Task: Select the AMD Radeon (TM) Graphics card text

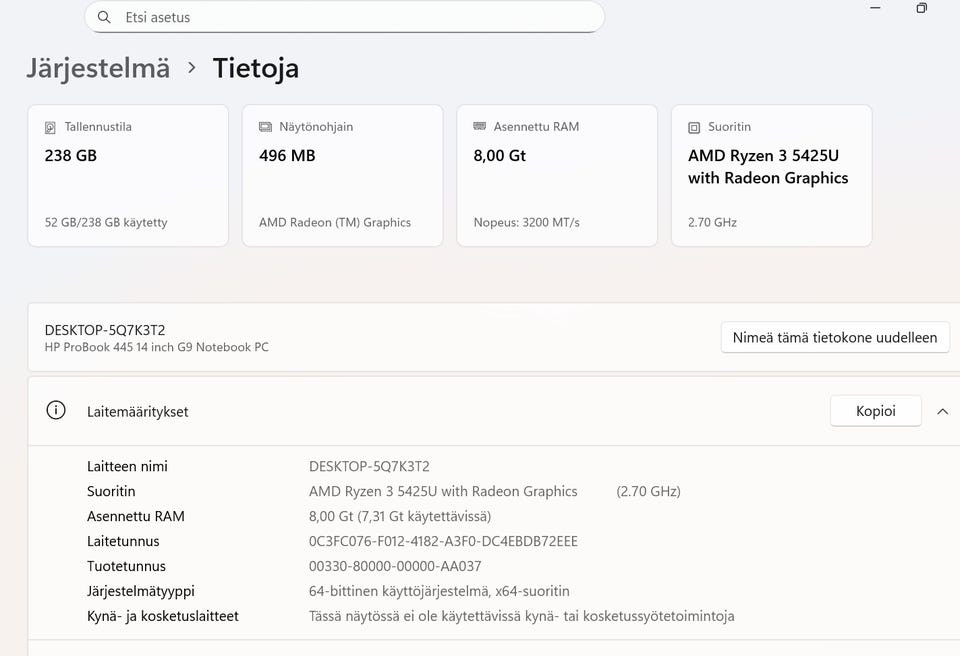Action: coord(335,222)
